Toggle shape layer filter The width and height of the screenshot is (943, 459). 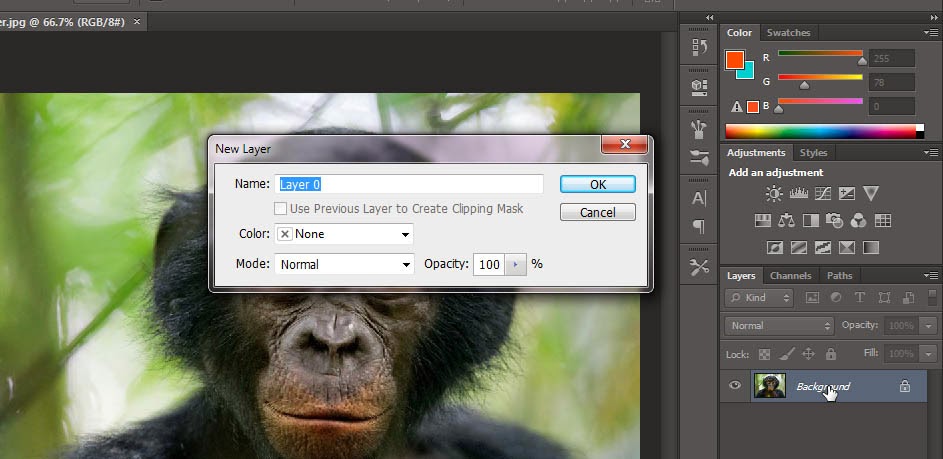pos(884,297)
